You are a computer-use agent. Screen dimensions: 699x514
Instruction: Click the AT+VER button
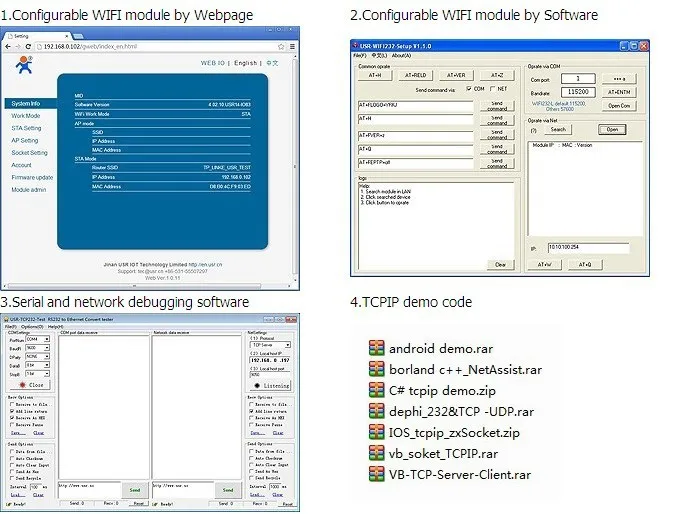[x=456, y=75]
